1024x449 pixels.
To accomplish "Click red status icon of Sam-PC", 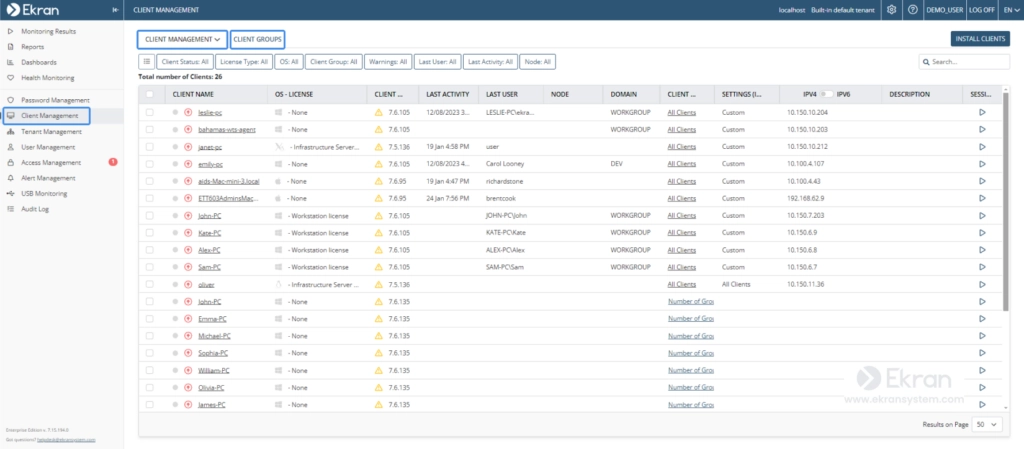I will (x=188, y=267).
